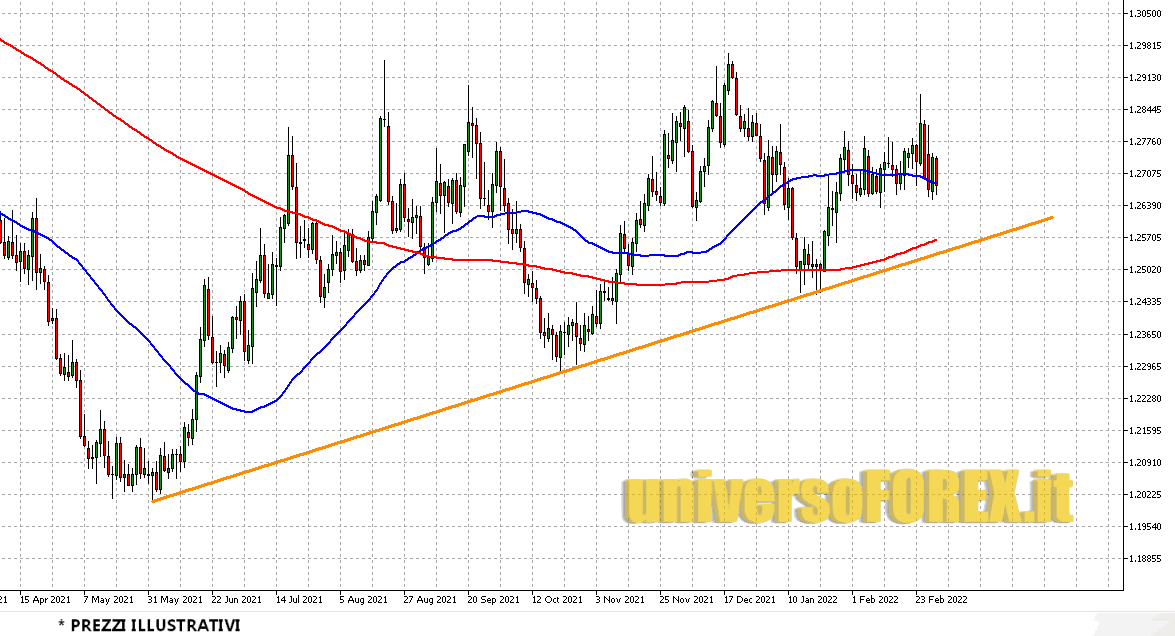
Task: Click the 25 Nov 2021 date label
Action: click(x=685, y=600)
